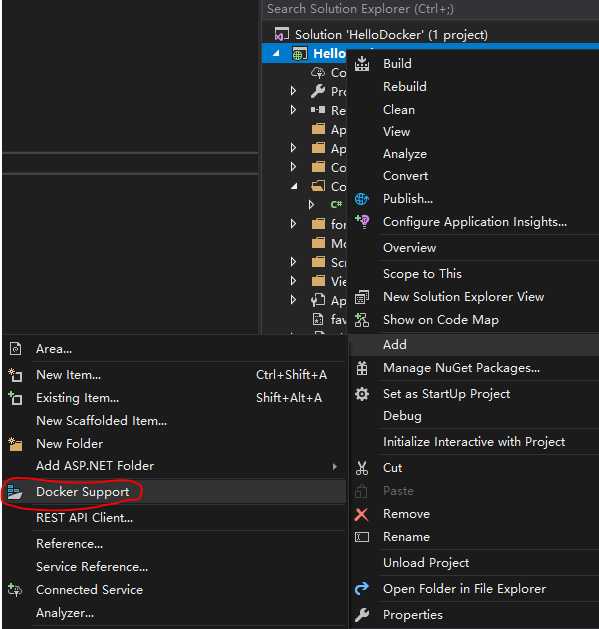Click the Open Folder arrow icon

[x=361, y=588]
